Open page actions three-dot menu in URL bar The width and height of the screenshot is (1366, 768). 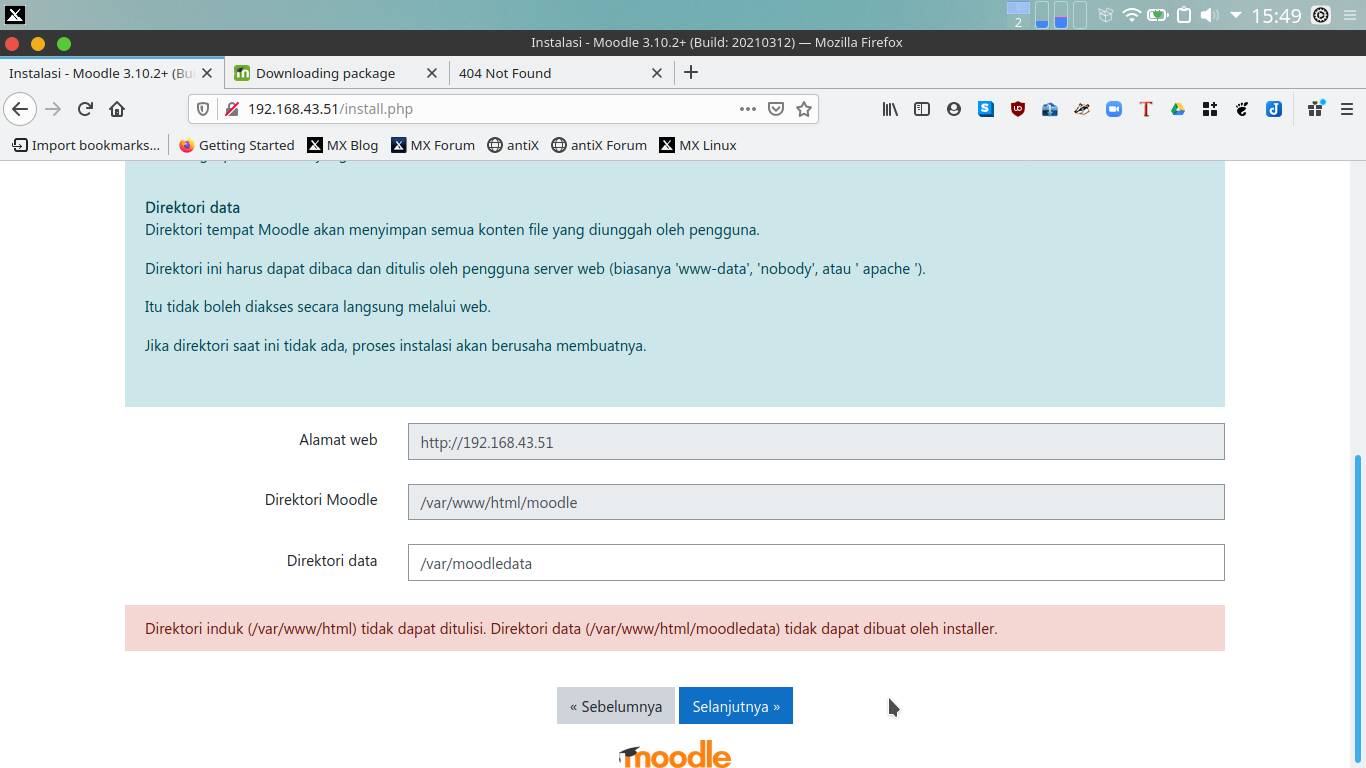pos(747,109)
